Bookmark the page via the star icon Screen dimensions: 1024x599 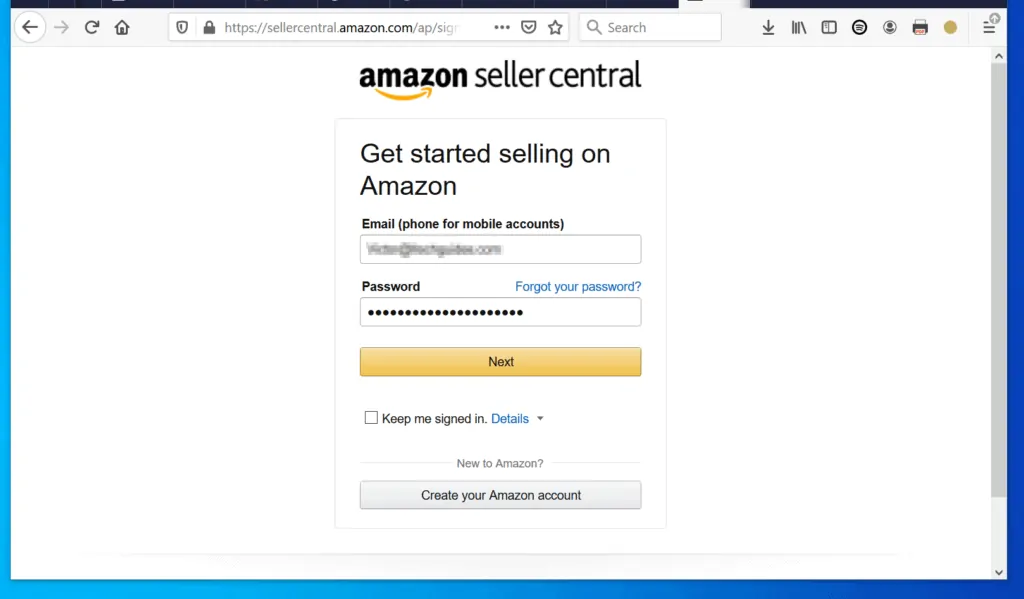point(555,27)
